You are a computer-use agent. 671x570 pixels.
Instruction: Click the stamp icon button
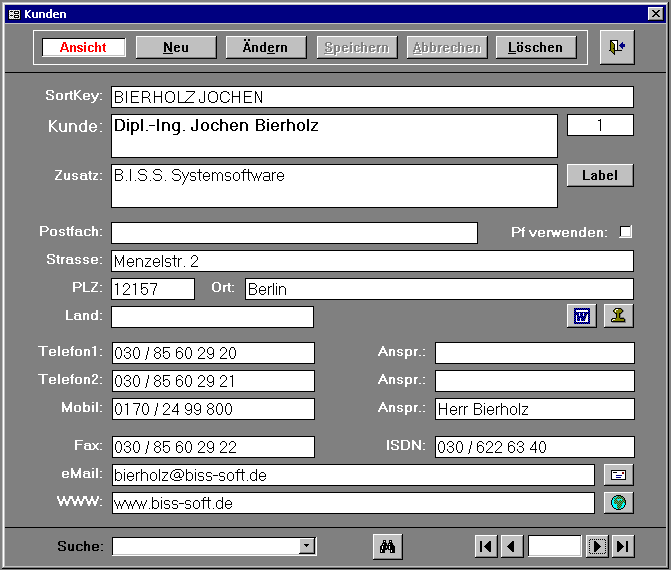[618, 316]
